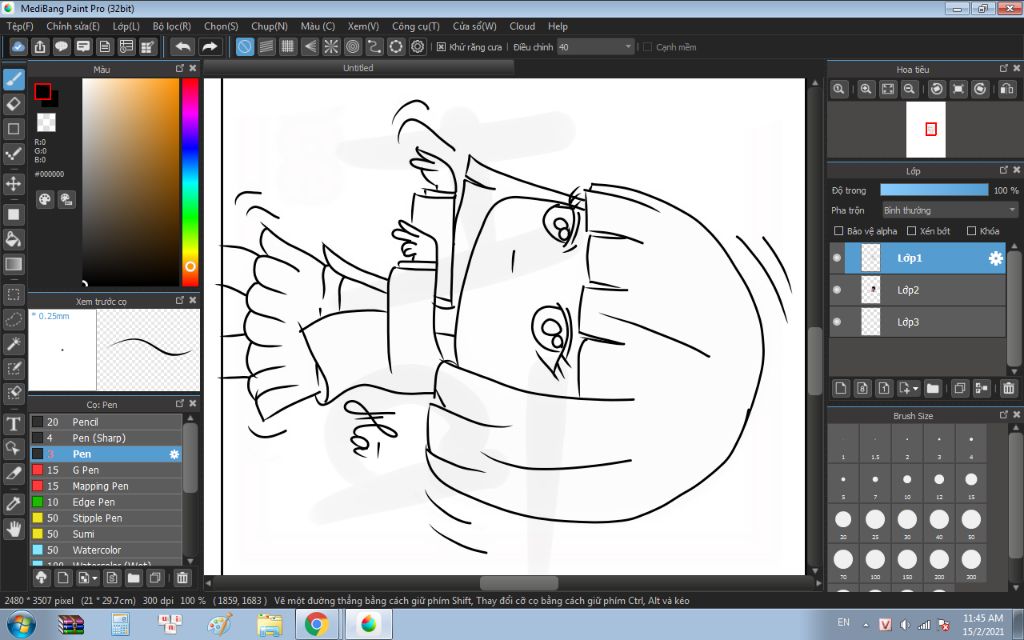The height and width of the screenshot is (640, 1024).
Task: Select the Watercolor brush
Action: (106, 551)
